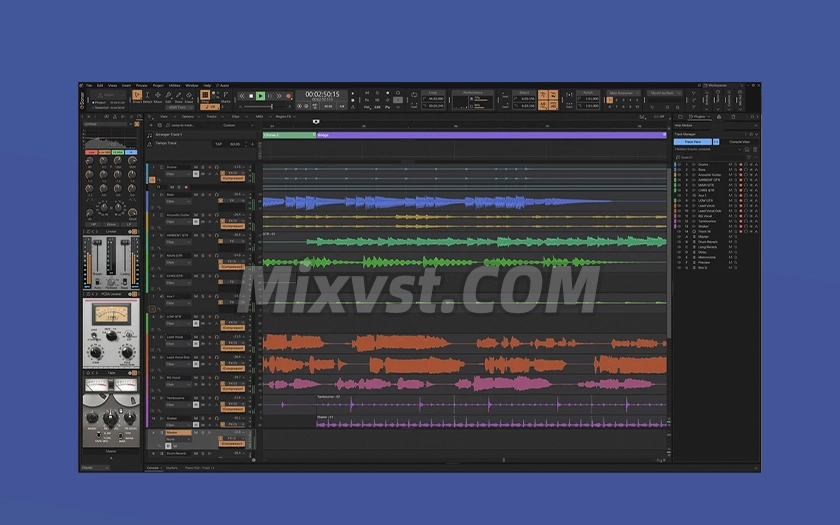
Task: Pause playback with the pause button
Action: 269,96
